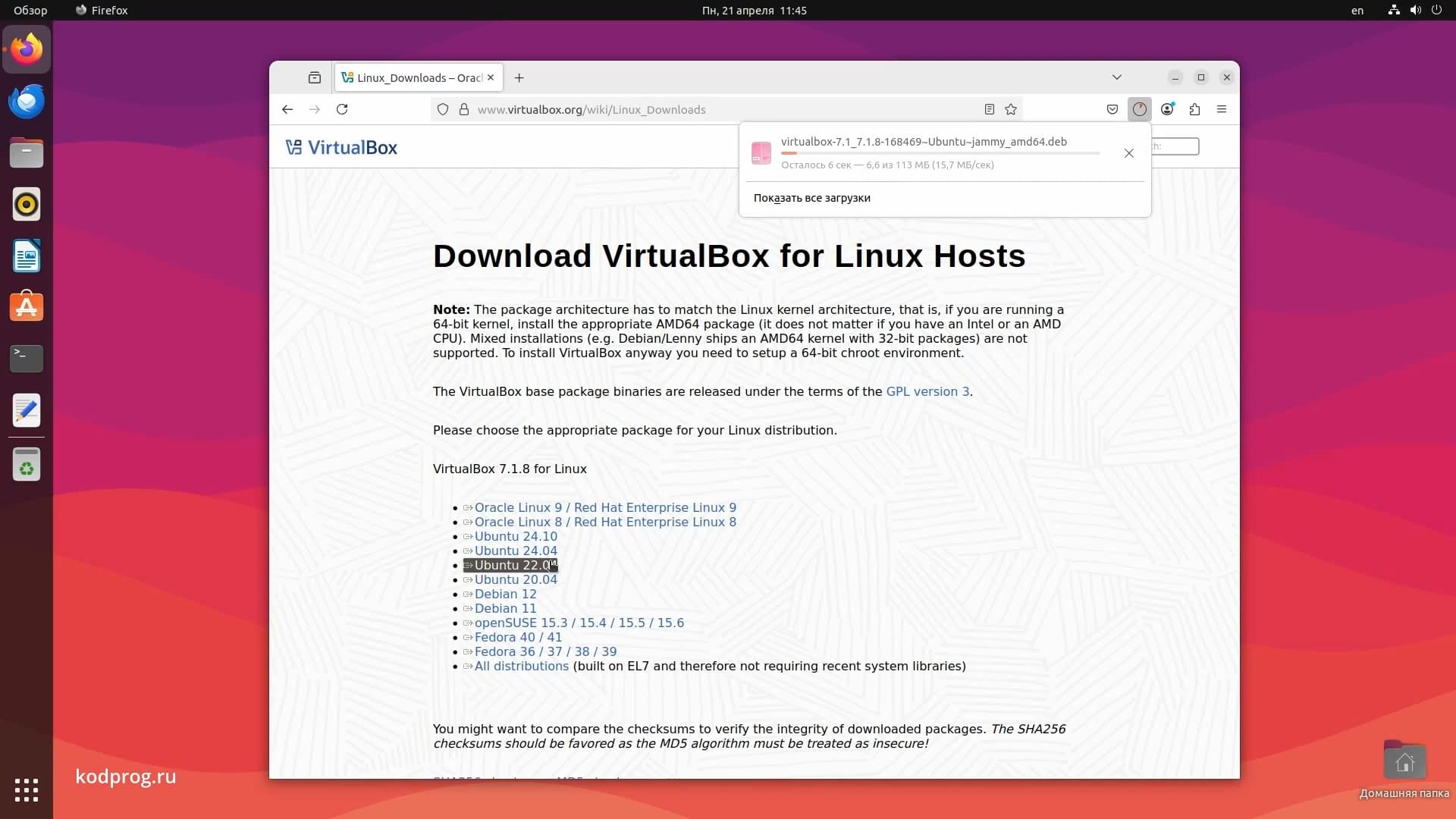Download the Ubuntu 24.10 package

coord(516,536)
